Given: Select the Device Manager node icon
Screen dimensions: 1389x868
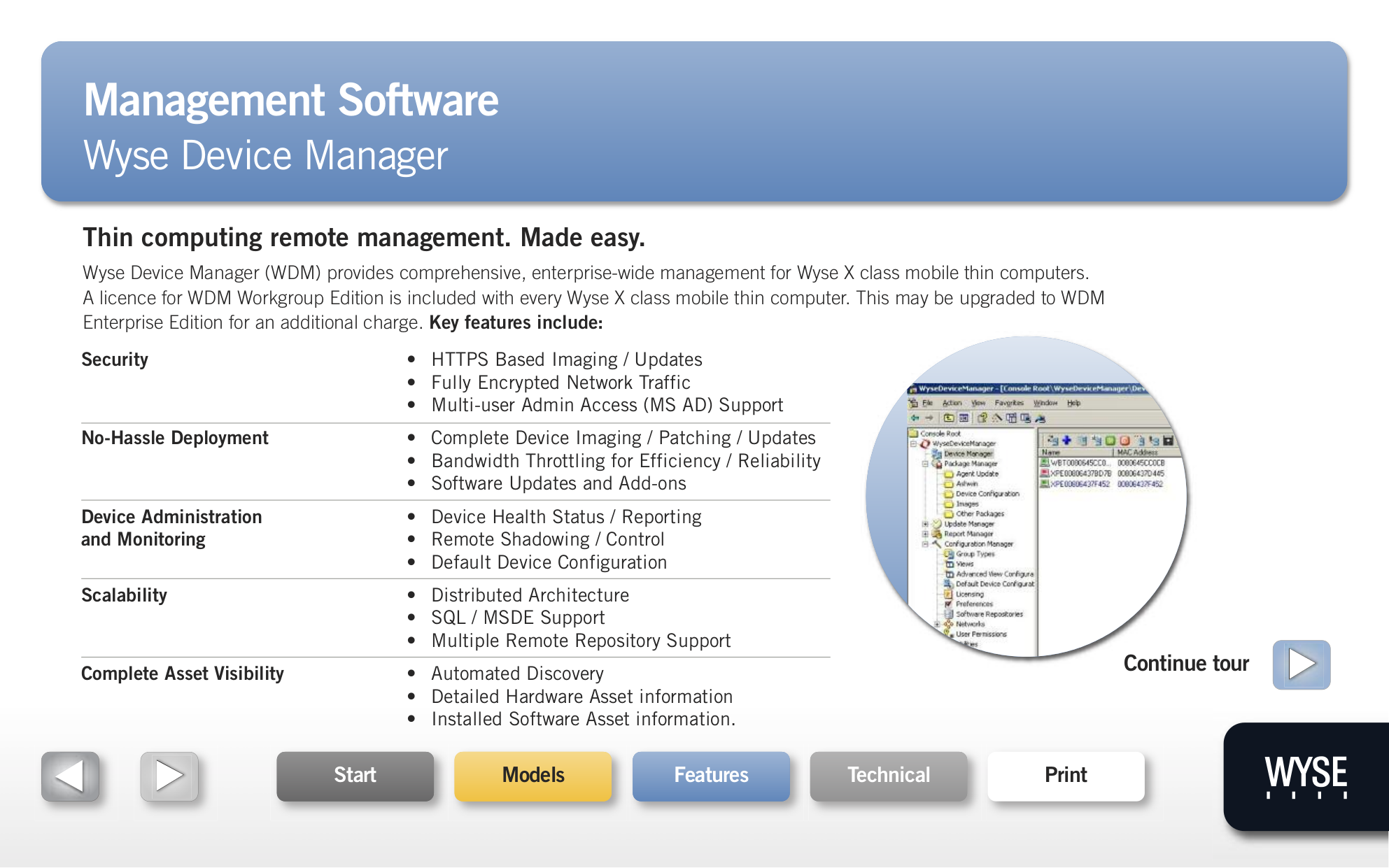Looking at the screenshot, I should coord(936,454).
